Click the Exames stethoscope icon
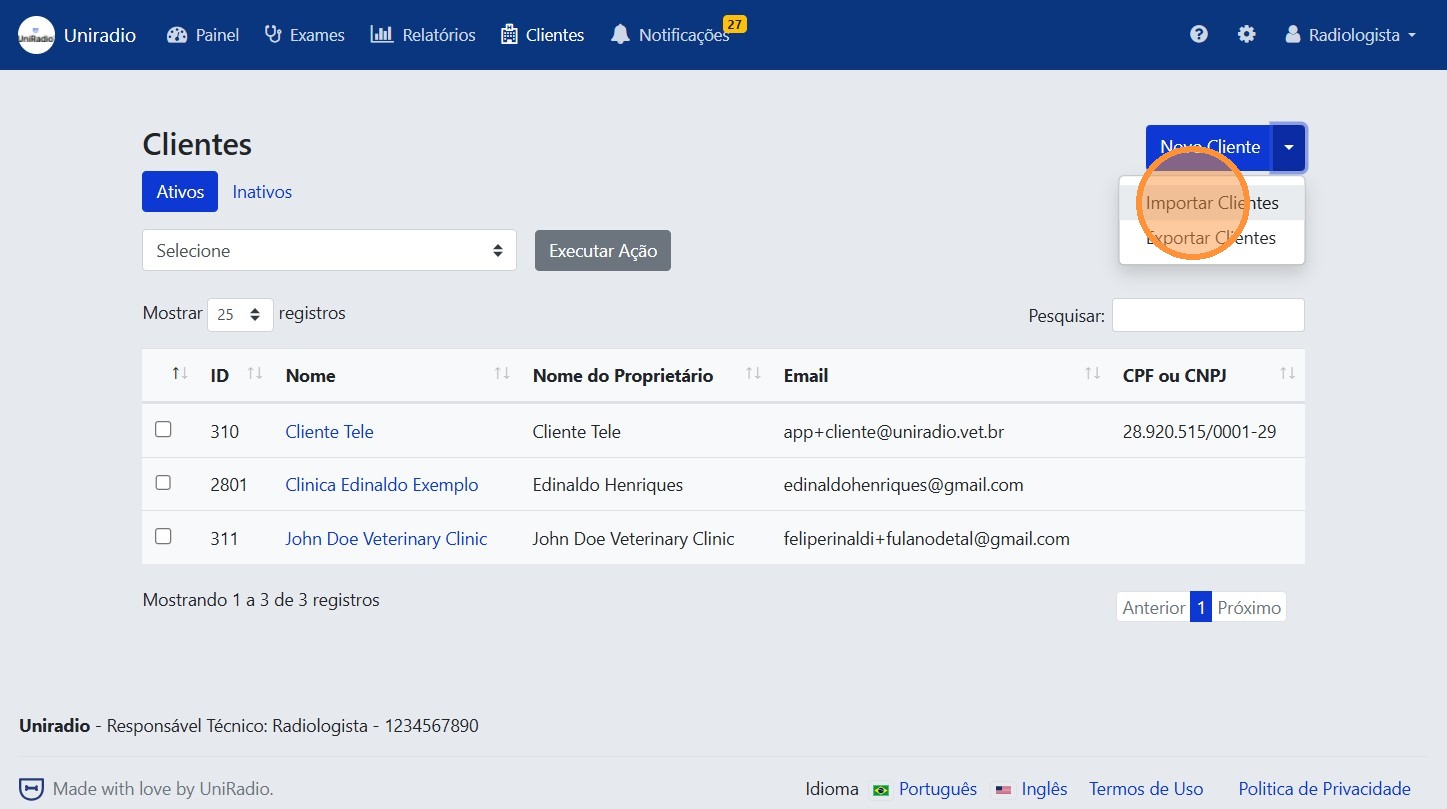 (270, 34)
